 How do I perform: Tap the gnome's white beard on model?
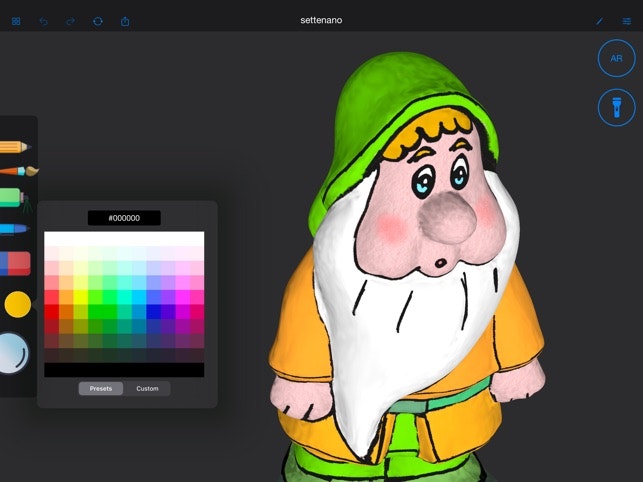tap(394, 340)
